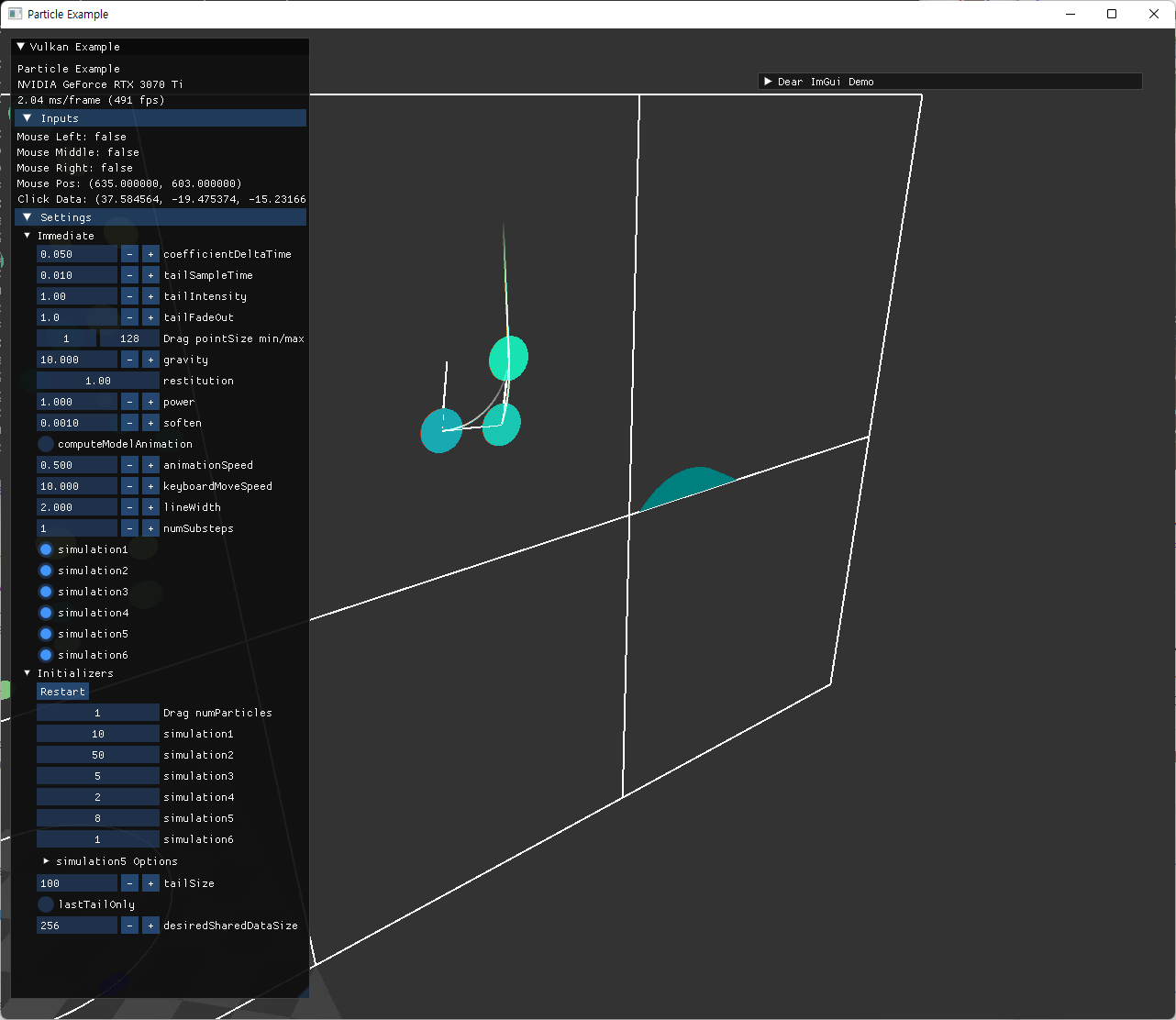Image resolution: width=1176 pixels, height=1020 pixels.
Task: Click simulation2 particle count field
Action: tap(97, 755)
